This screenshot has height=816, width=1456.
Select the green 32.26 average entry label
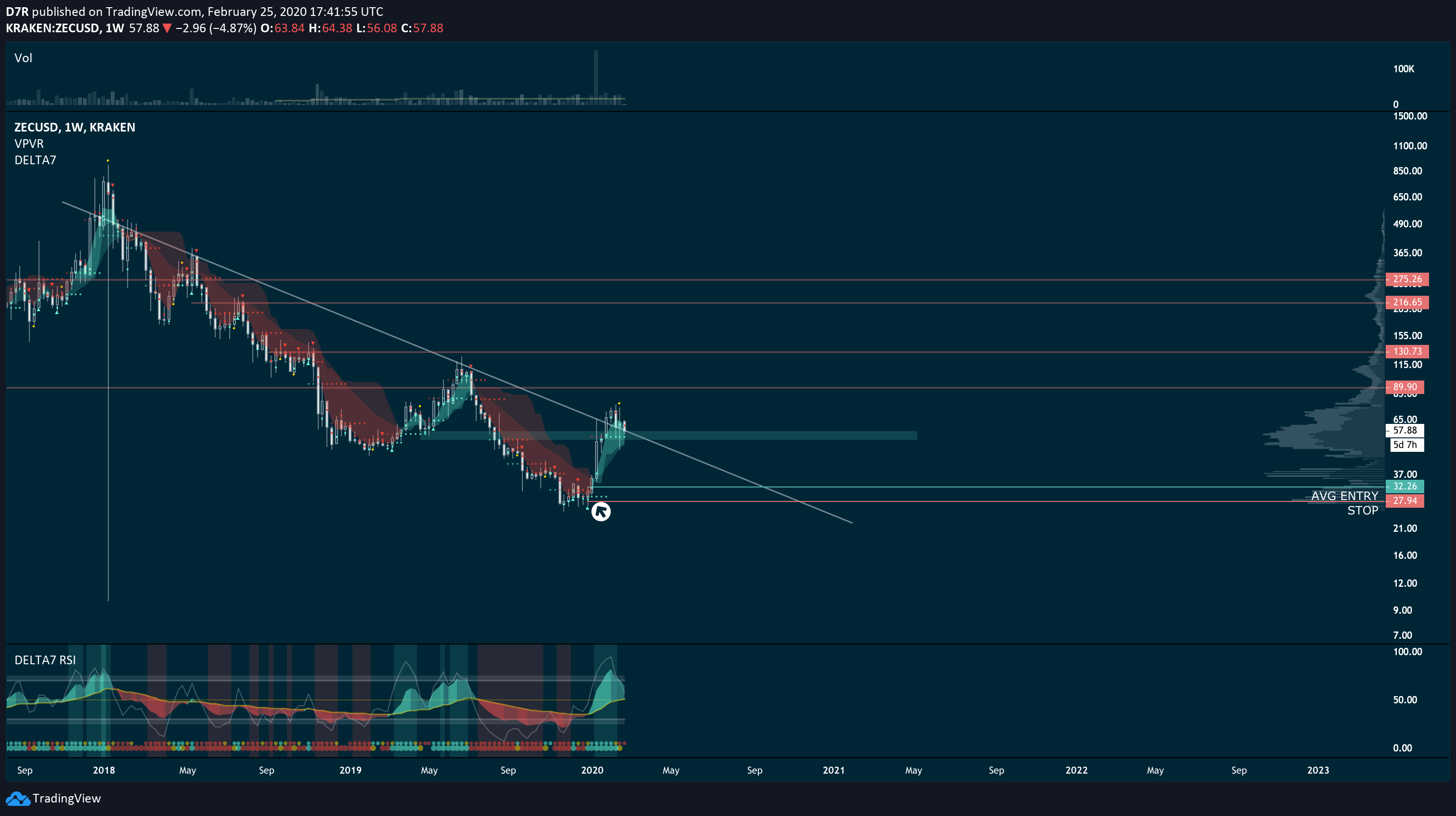tap(1404, 487)
